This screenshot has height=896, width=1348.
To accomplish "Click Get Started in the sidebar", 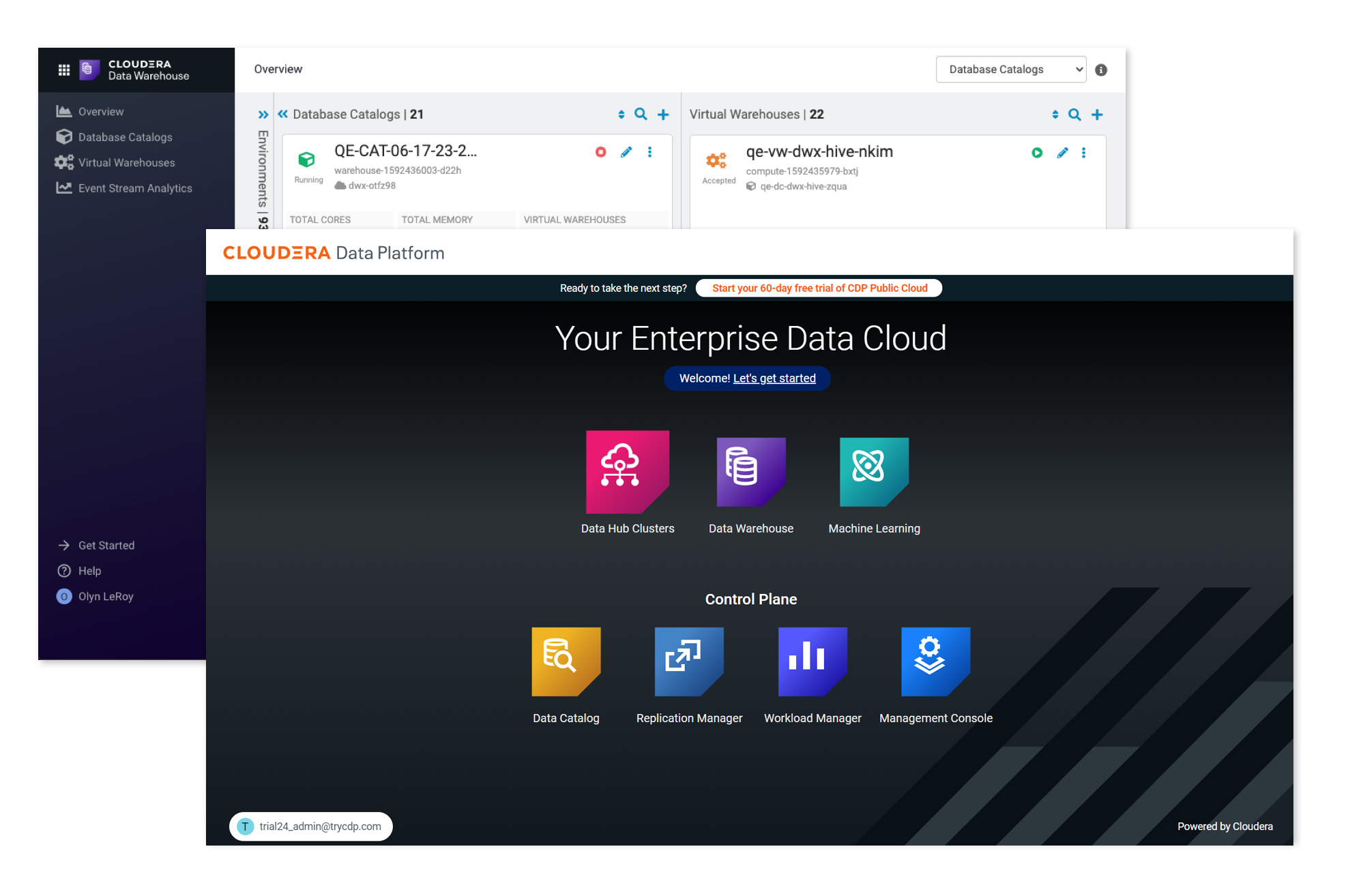I will [x=96, y=546].
